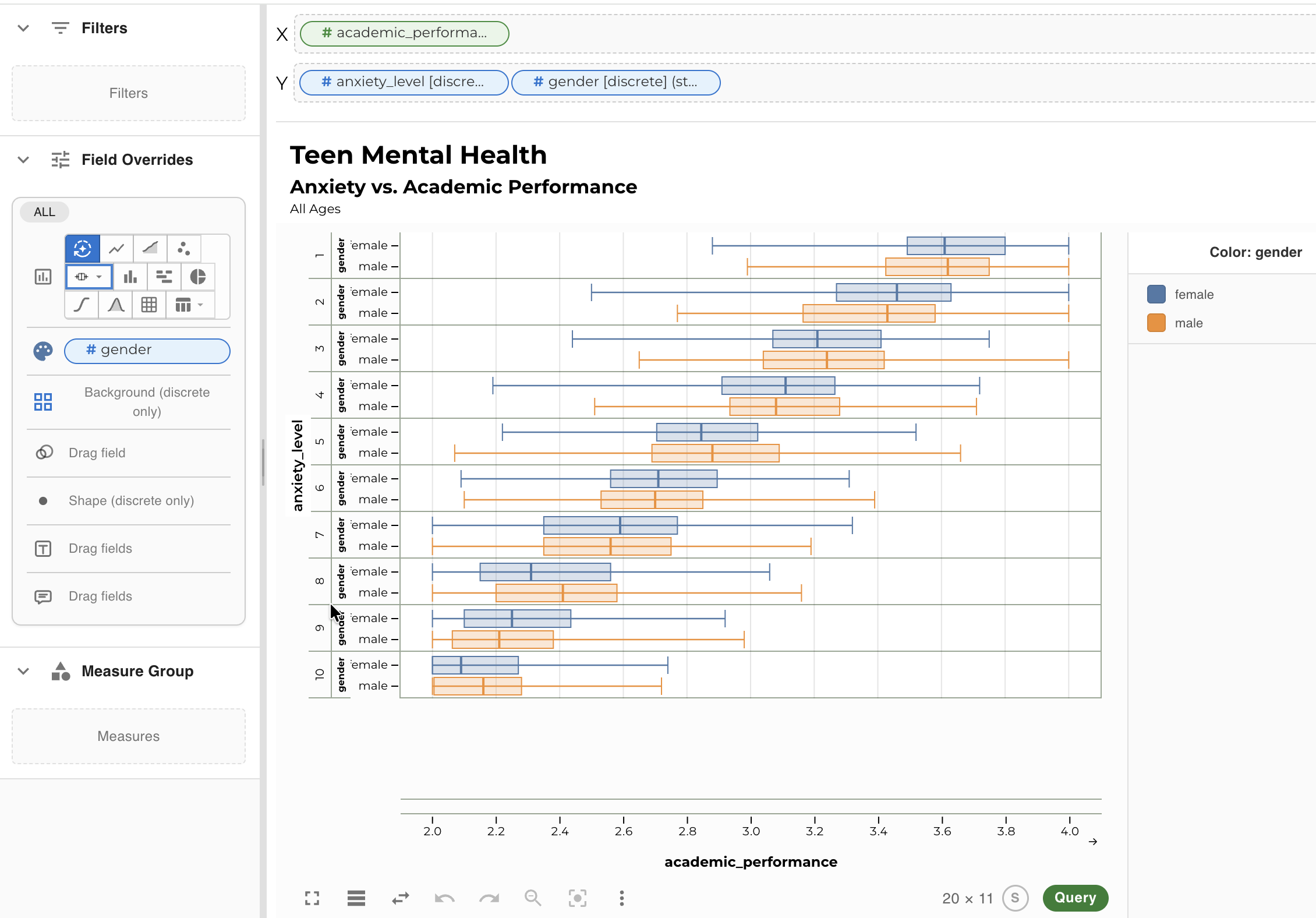Screen dimensions: 1316x918
Task: Click the gender discrete Y-axis pill
Action: click(615, 82)
